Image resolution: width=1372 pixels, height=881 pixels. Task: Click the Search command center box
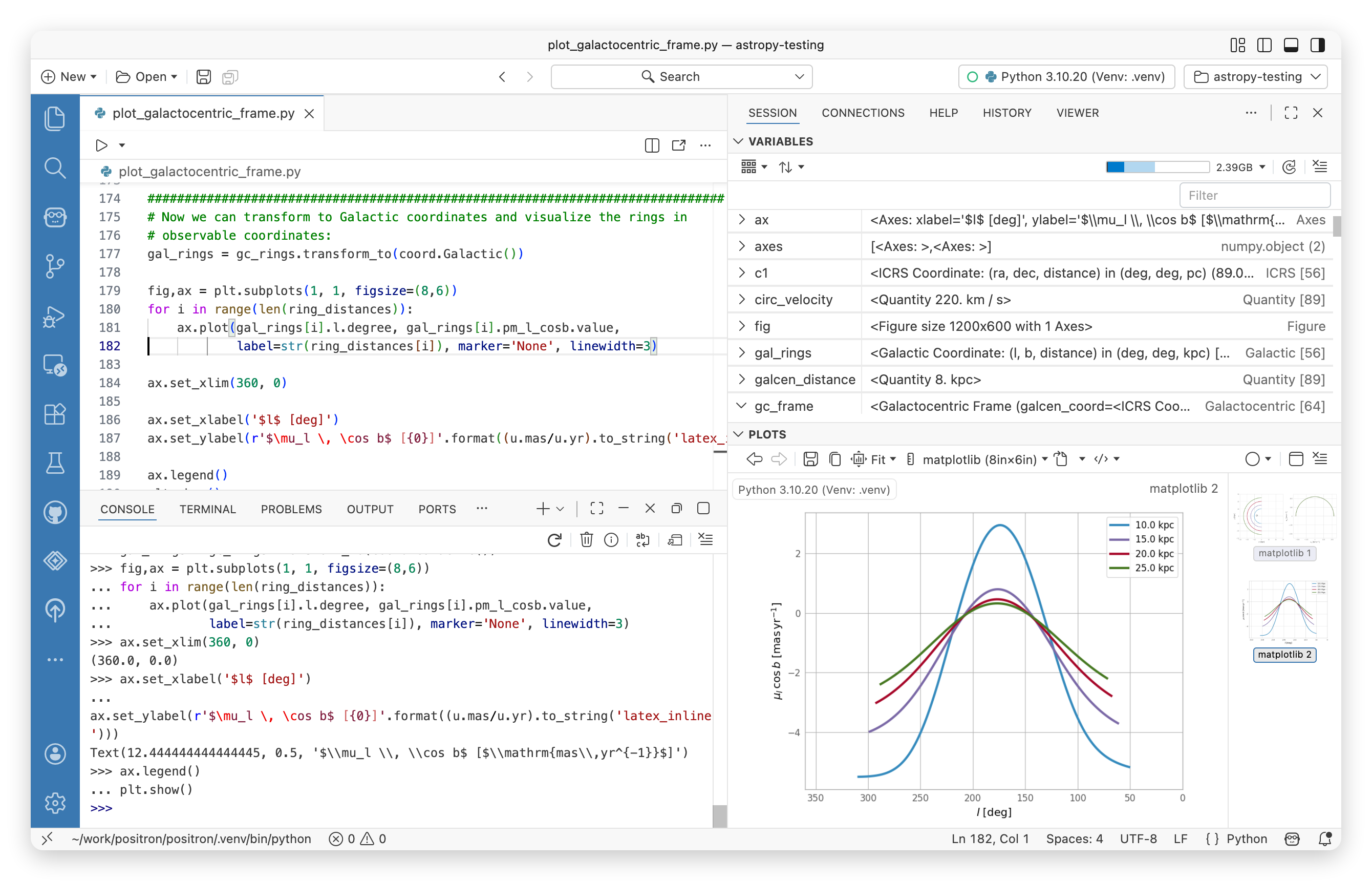coord(681,77)
